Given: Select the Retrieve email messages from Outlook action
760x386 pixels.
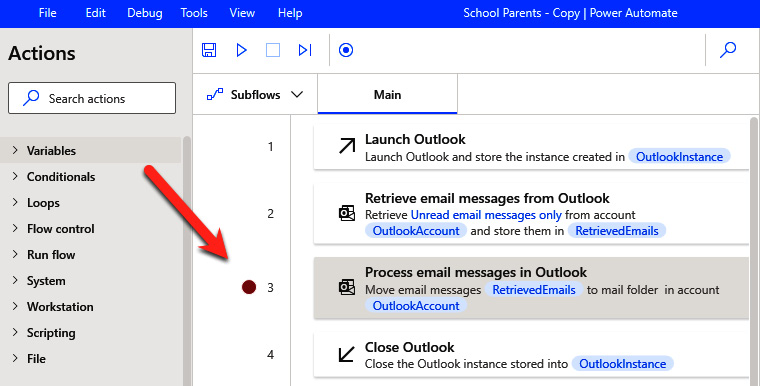Looking at the screenshot, I should click(x=531, y=213).
